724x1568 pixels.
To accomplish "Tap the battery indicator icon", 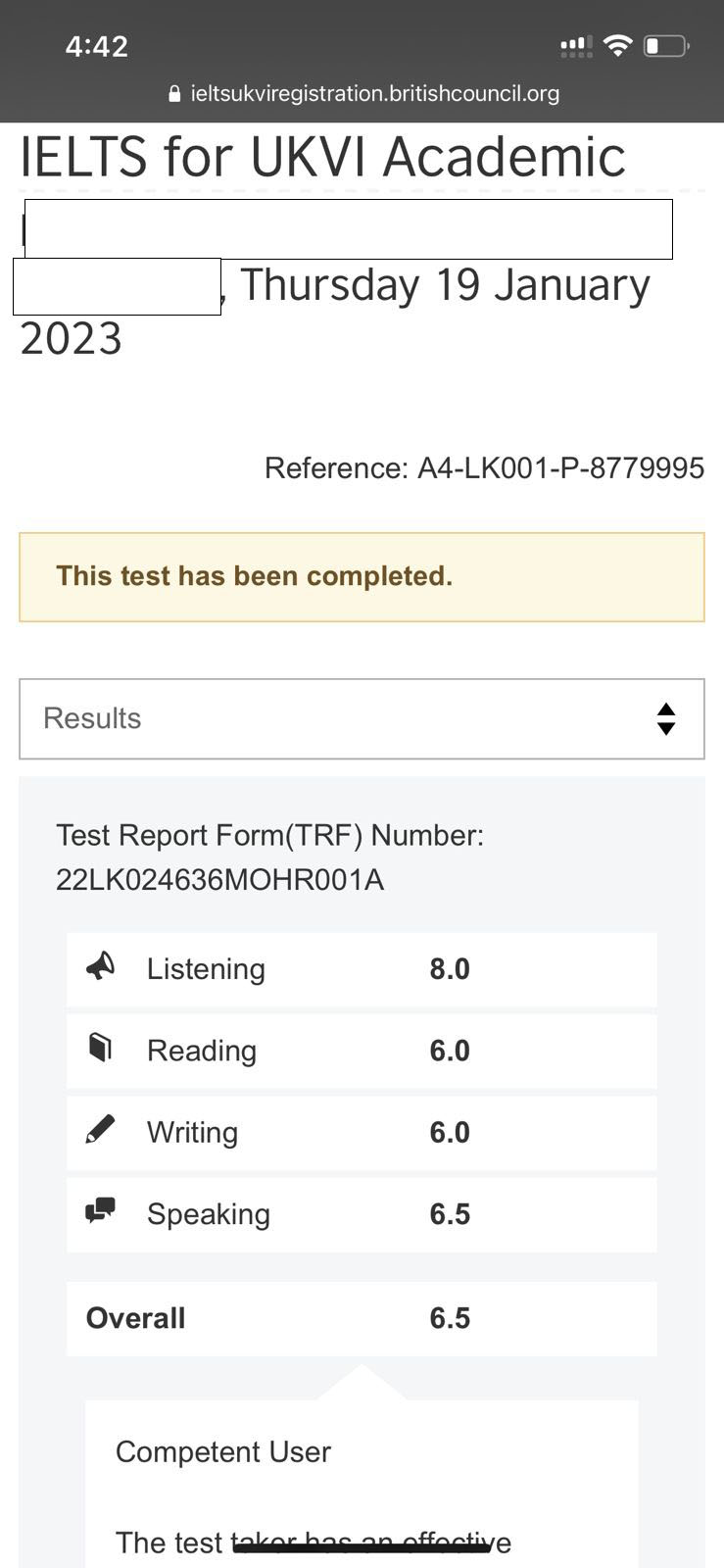I will pyautogui.click(x=666, y=46).
